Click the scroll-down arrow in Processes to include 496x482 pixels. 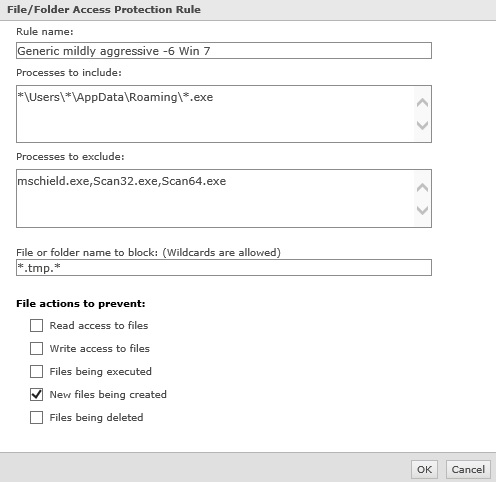coord(422,125)
